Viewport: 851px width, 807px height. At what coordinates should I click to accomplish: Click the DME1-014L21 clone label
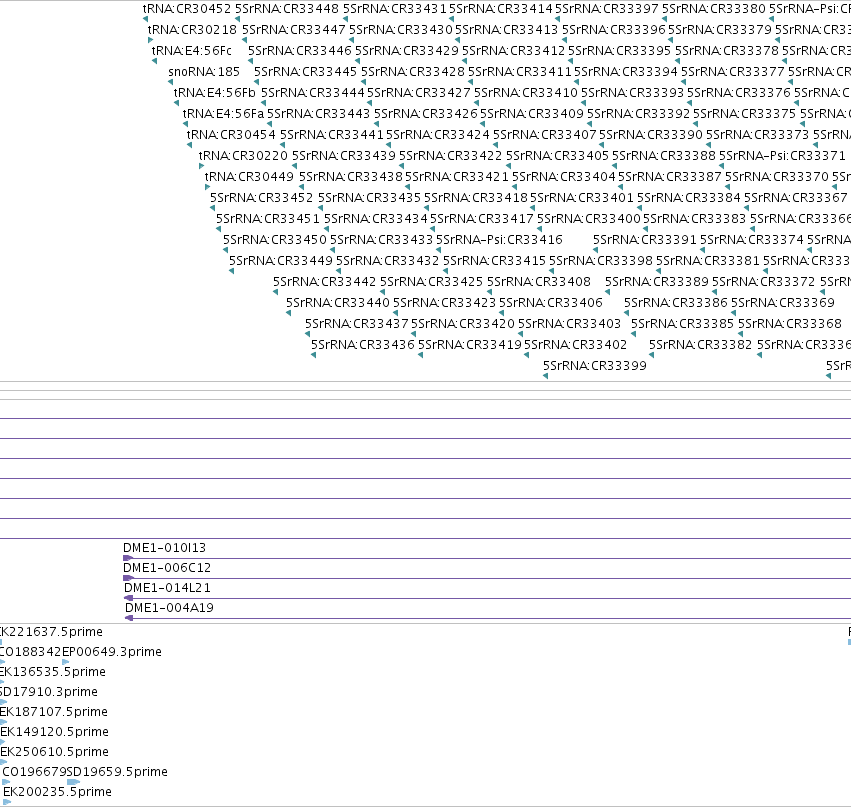[167, 588]
